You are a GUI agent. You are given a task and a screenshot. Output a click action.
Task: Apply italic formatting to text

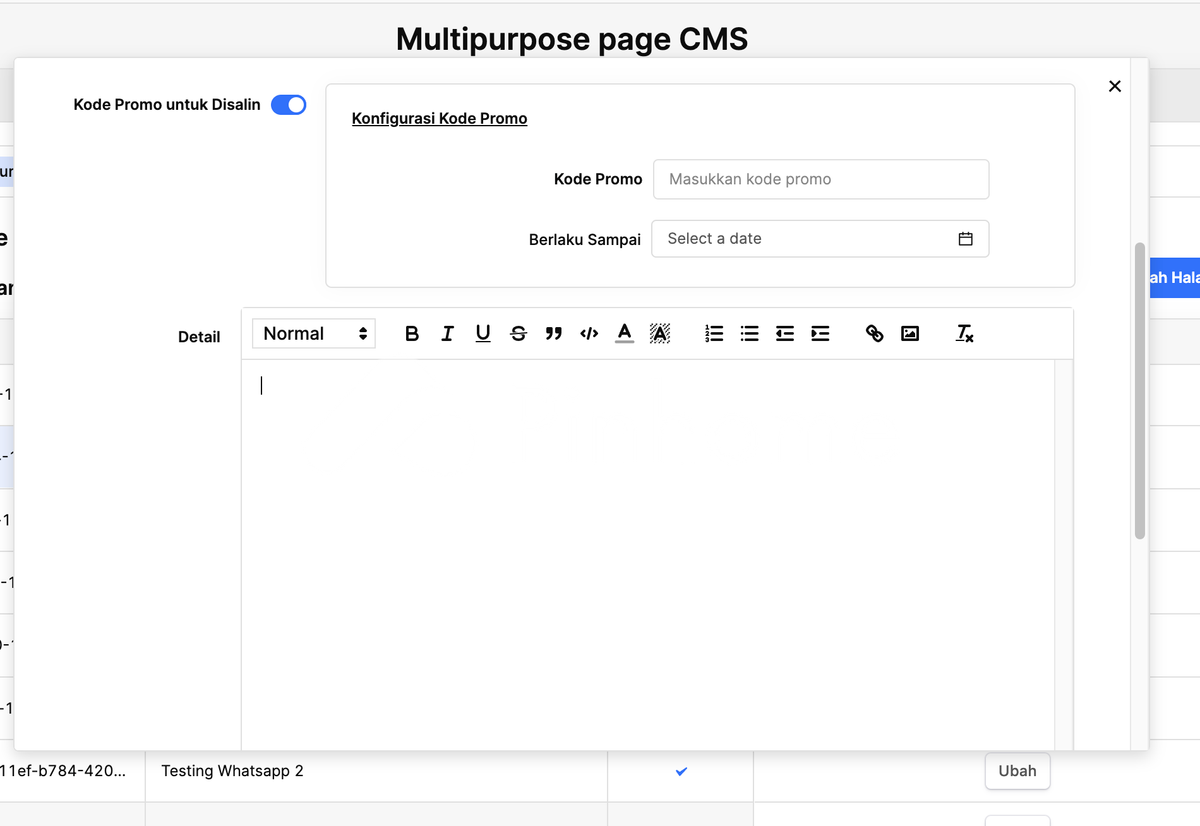tap(447, 334)
